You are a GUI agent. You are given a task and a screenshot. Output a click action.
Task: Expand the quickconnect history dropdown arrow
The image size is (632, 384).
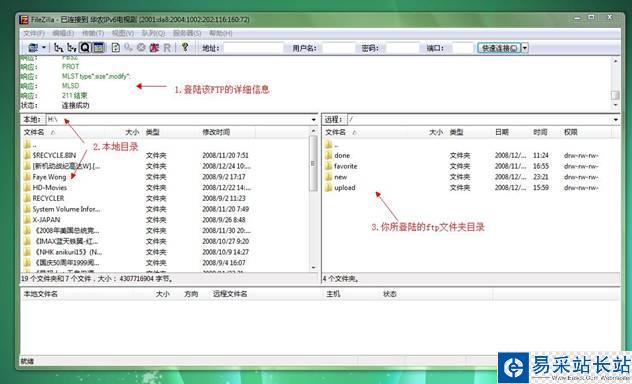click(x=525, y=48)
